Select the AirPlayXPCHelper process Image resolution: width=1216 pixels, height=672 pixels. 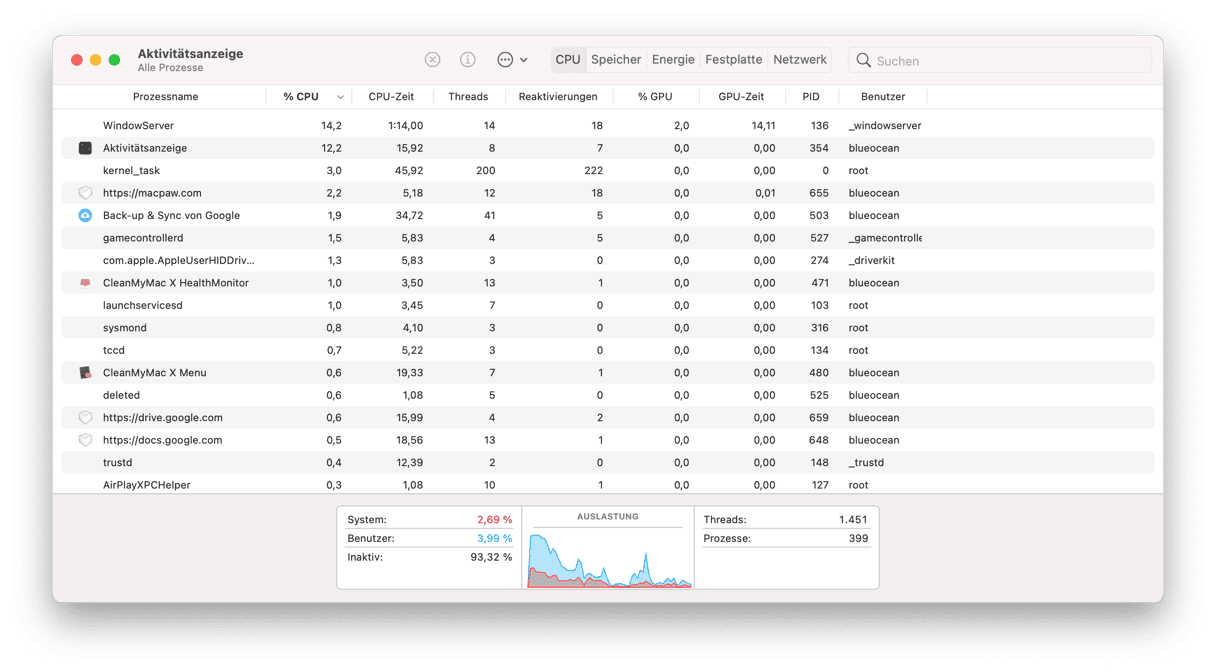tap(608, 484)
